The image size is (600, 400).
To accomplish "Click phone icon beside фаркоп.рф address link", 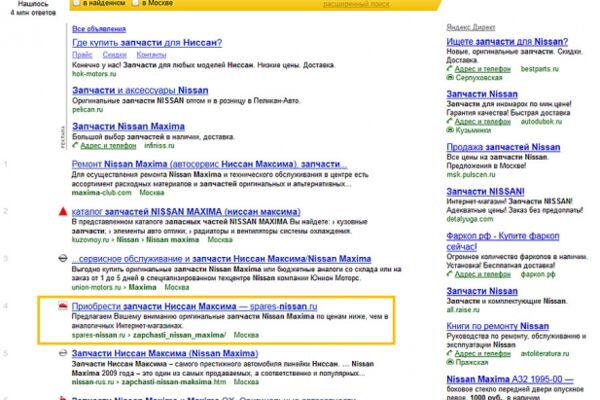I will [450, 274].
